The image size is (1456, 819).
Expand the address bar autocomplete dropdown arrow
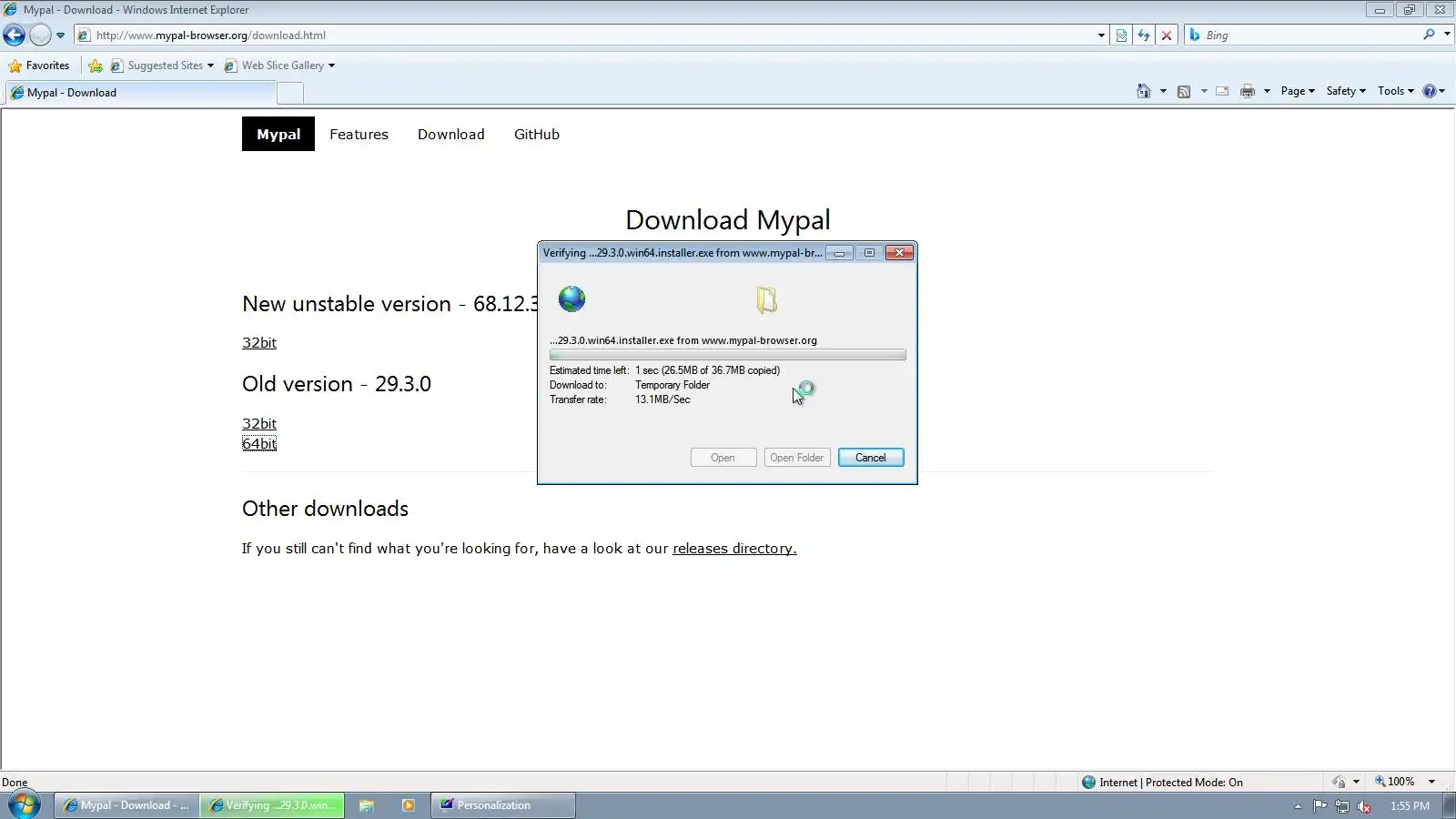(1101, 35)
